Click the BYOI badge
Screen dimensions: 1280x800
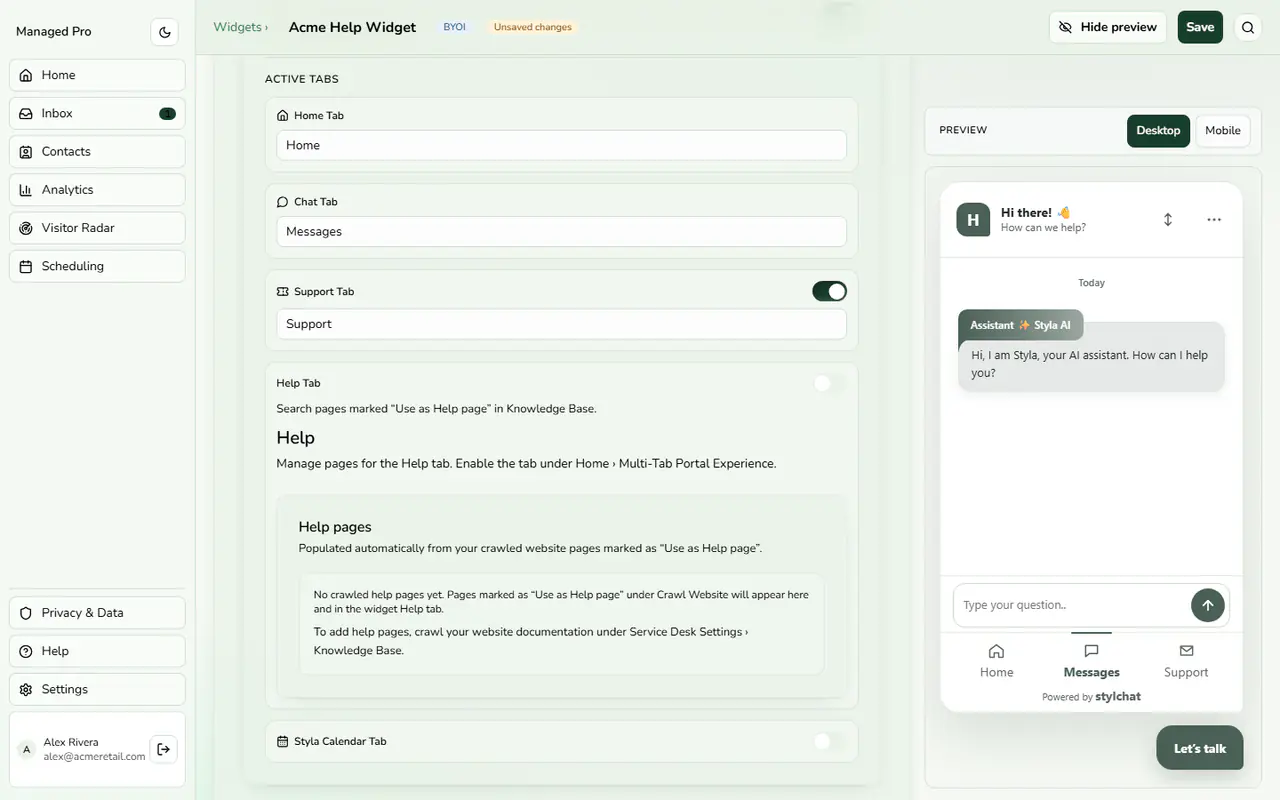coord(455,27)
